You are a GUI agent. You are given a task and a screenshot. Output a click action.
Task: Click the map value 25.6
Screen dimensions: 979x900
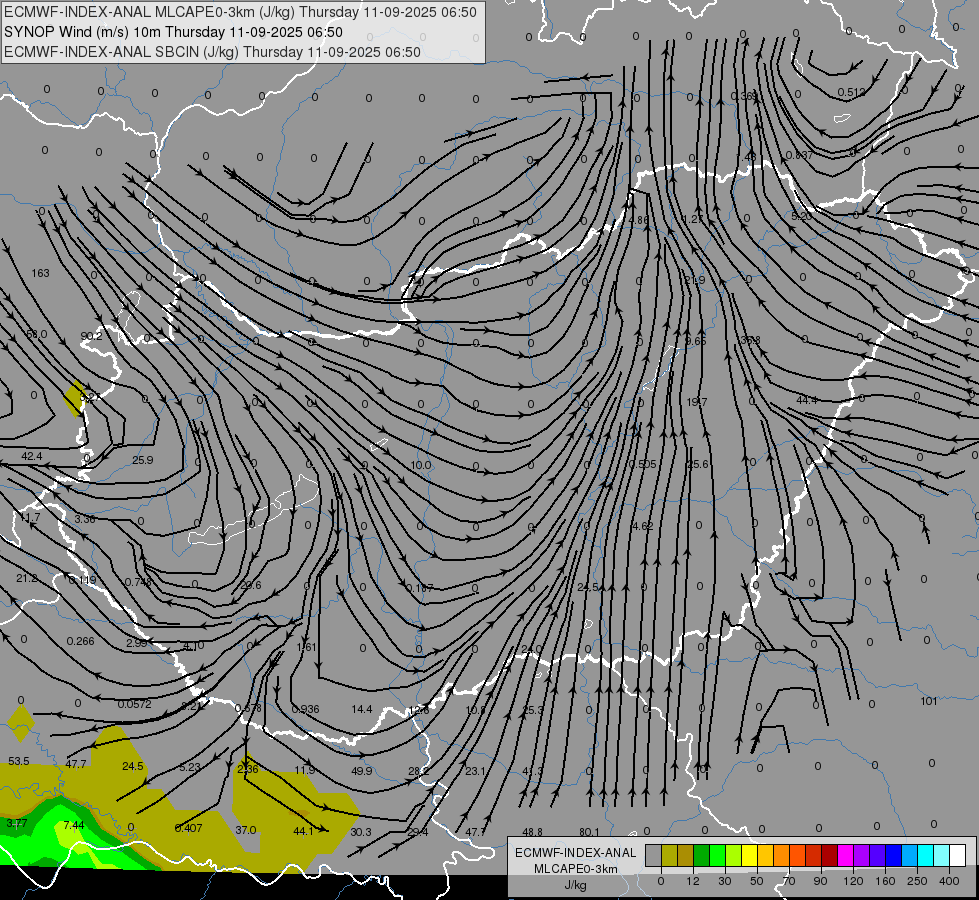(x=698, y=465)
